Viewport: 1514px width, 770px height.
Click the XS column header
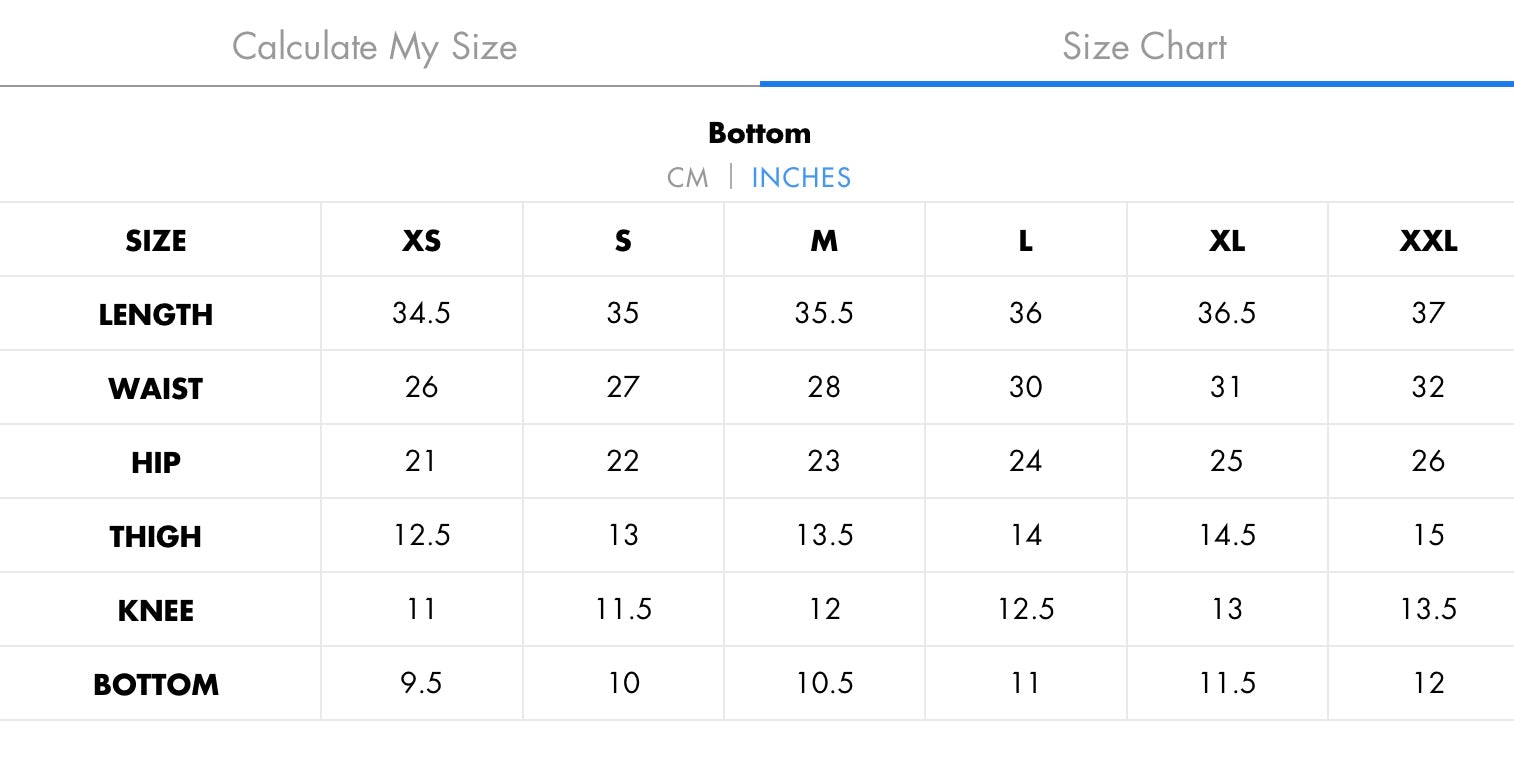[421, 241]
